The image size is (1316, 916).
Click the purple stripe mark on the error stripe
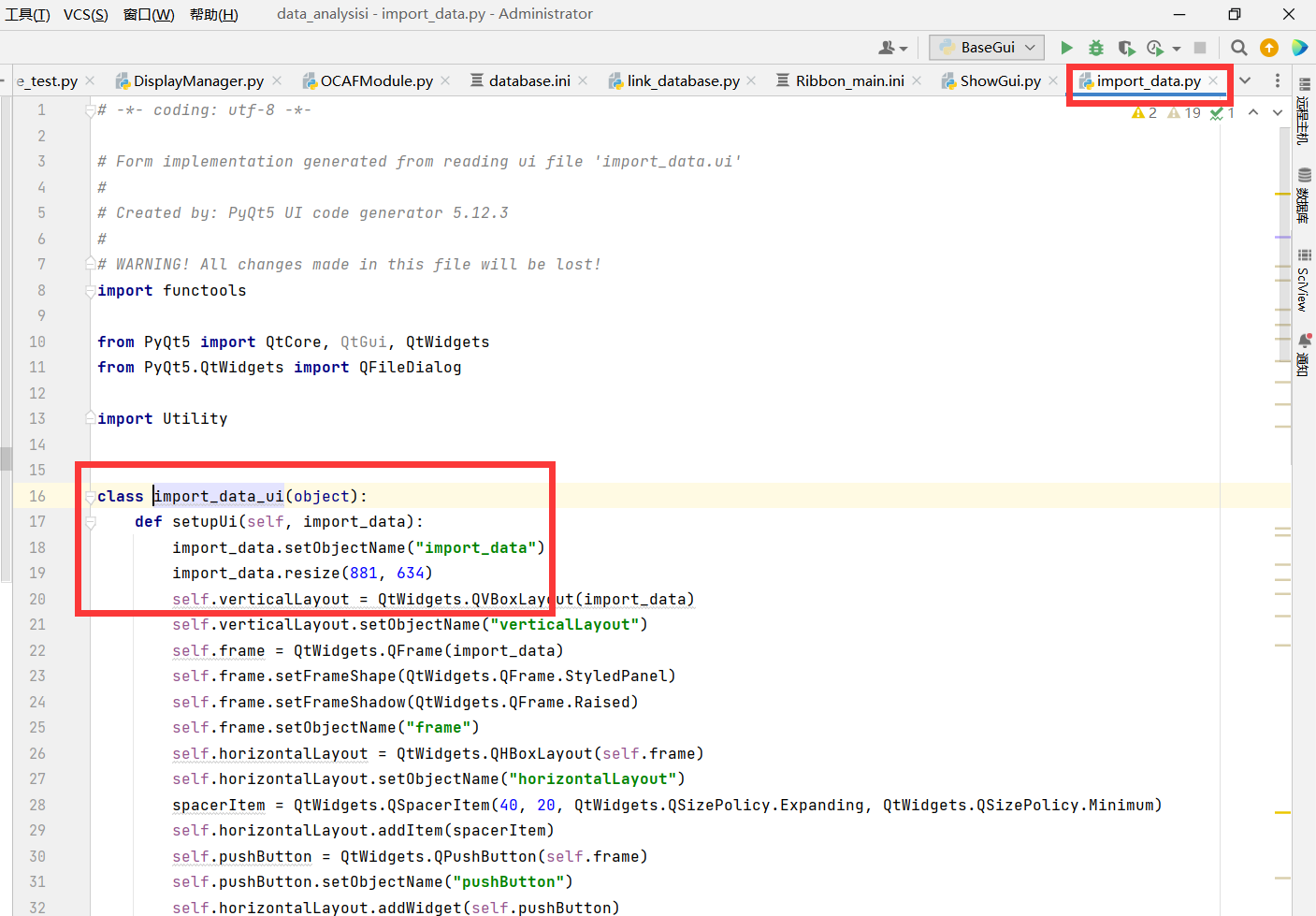1283,237
